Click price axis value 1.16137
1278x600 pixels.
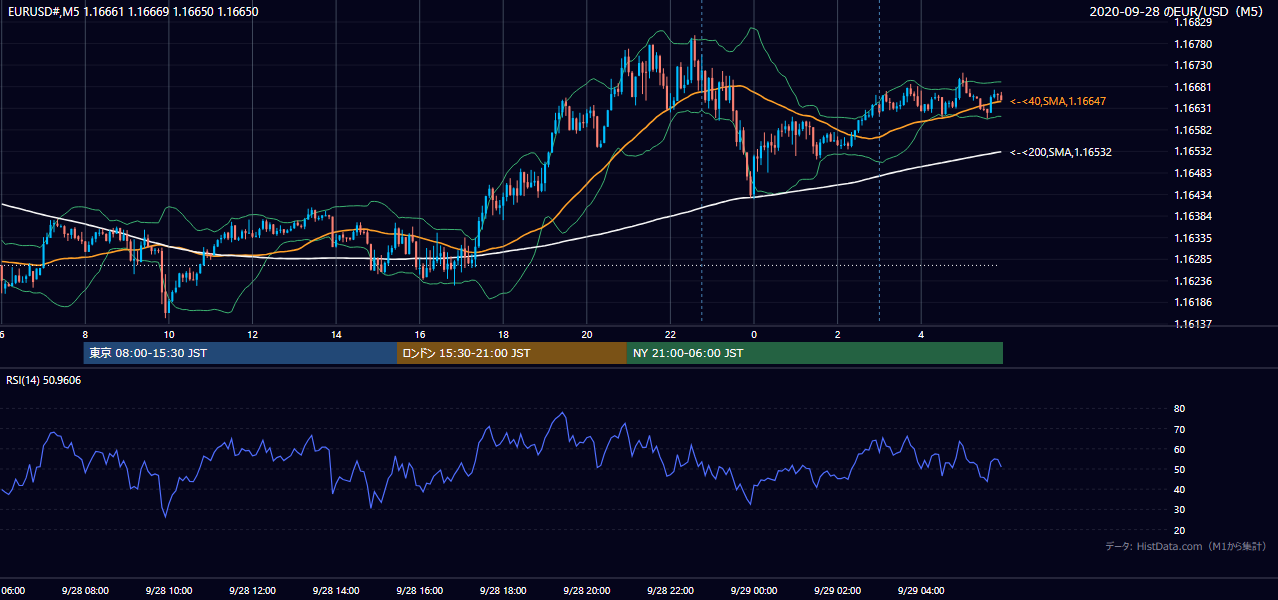pyautogui.click(x=1193, y=324)
